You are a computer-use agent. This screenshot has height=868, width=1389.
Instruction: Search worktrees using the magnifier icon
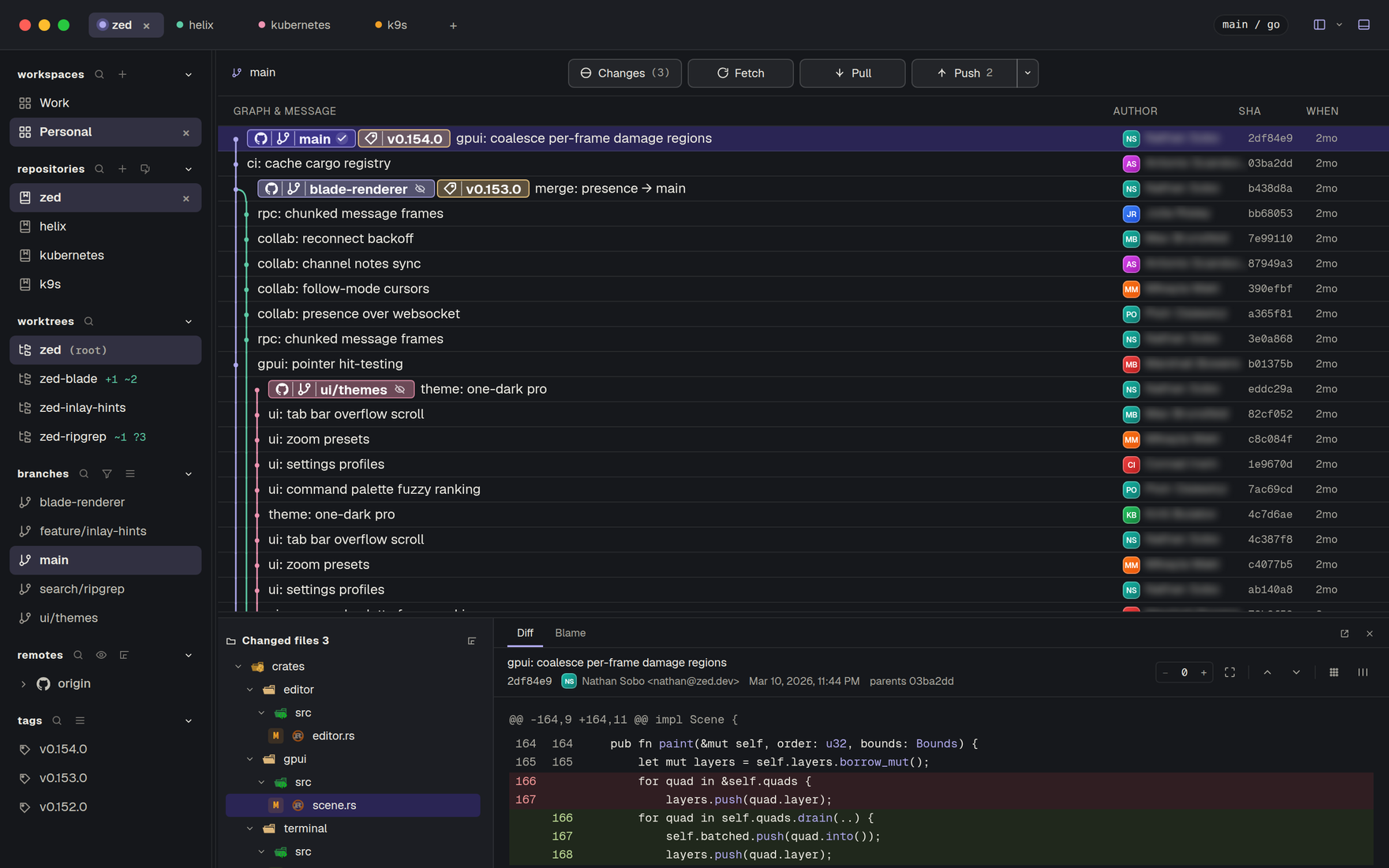click(x=89, y=321)
